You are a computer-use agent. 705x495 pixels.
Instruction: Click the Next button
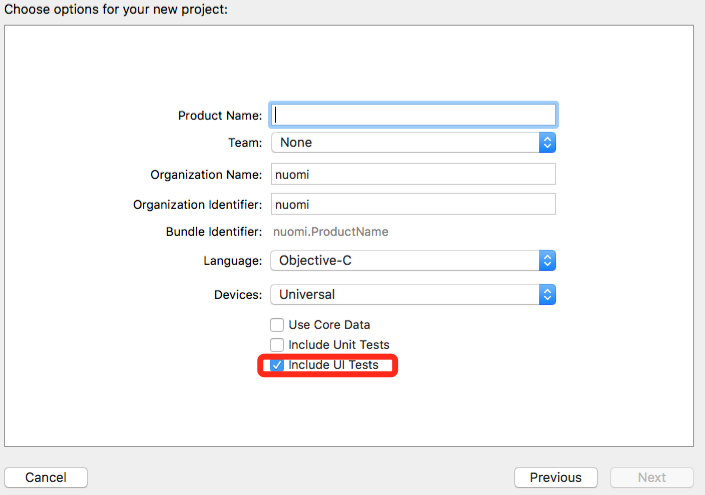click(652, 478)
